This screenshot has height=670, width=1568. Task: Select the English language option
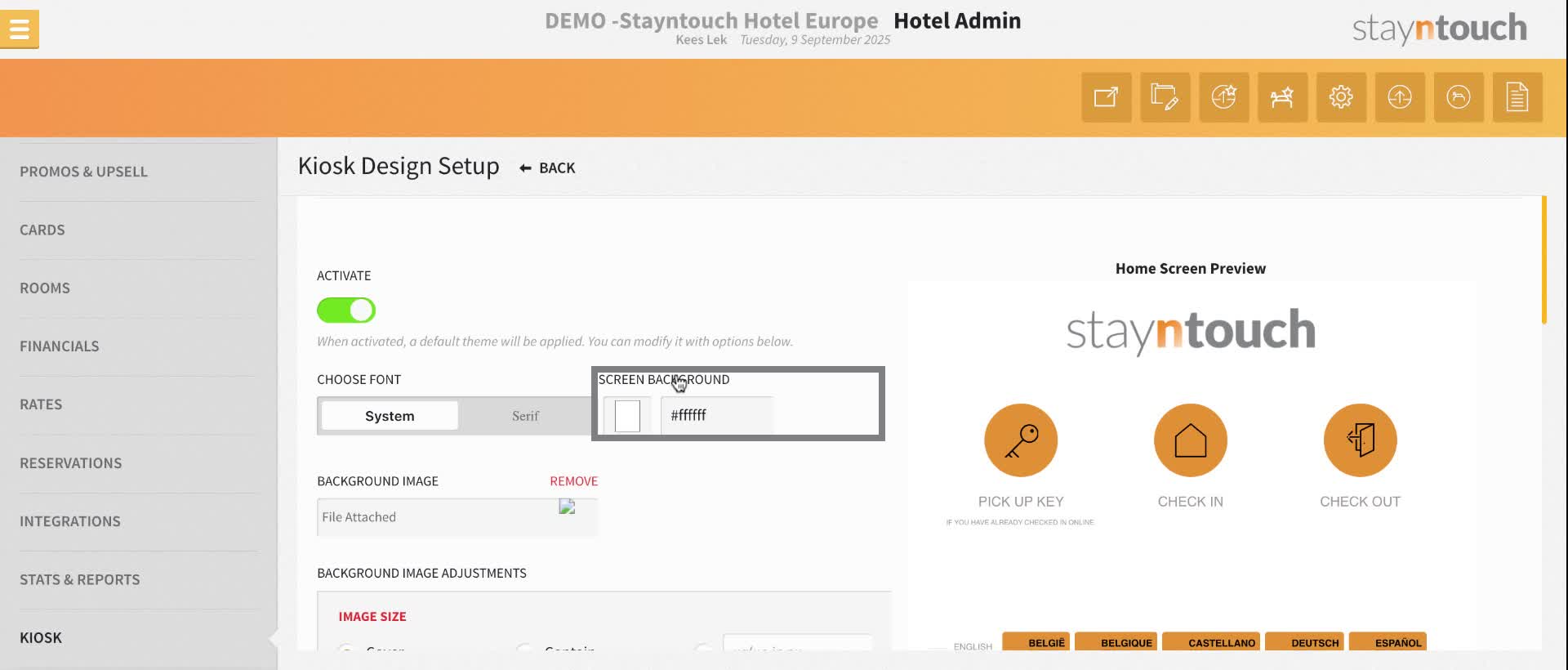[x=973, y=646]
